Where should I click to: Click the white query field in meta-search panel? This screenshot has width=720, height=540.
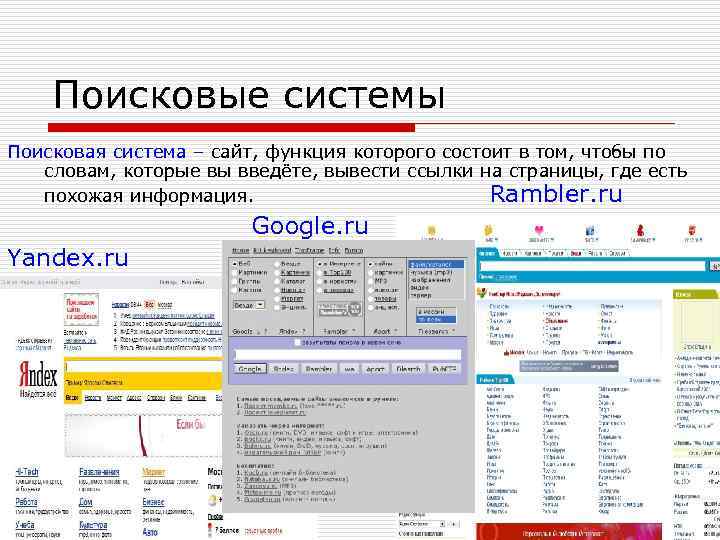(x=348, y=354)
